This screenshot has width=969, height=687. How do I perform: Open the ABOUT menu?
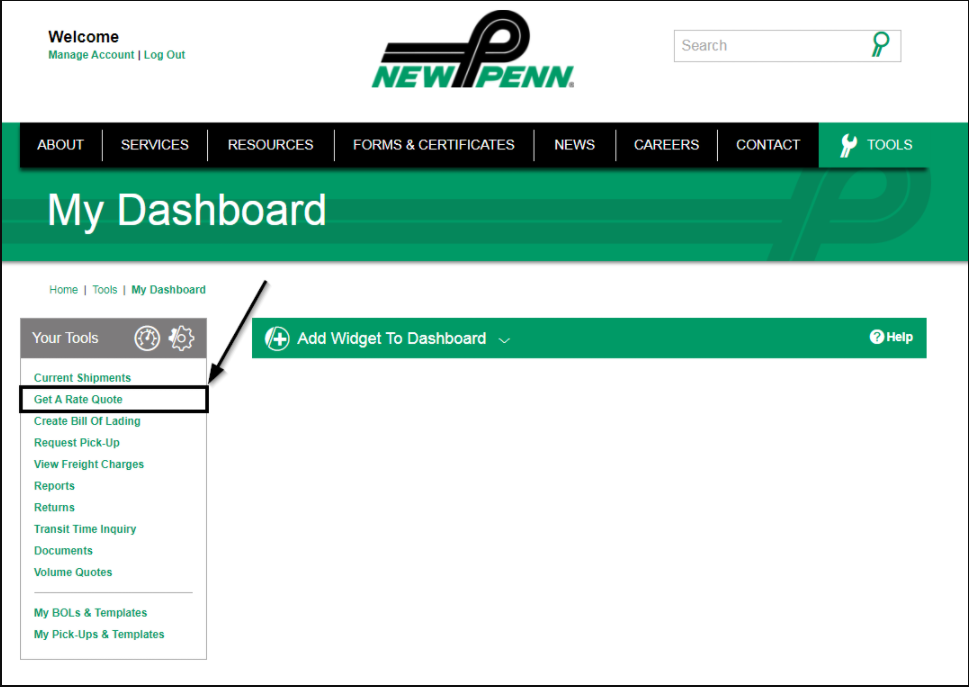[x=60, y=145]
